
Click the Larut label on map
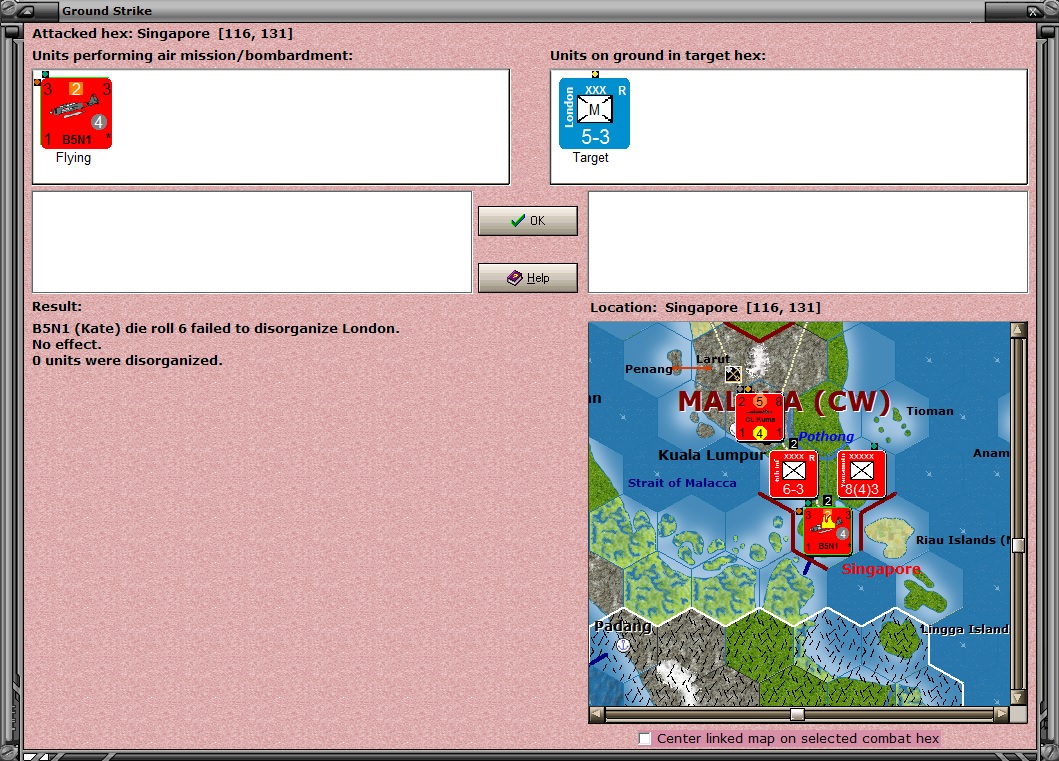click(713, 359)
